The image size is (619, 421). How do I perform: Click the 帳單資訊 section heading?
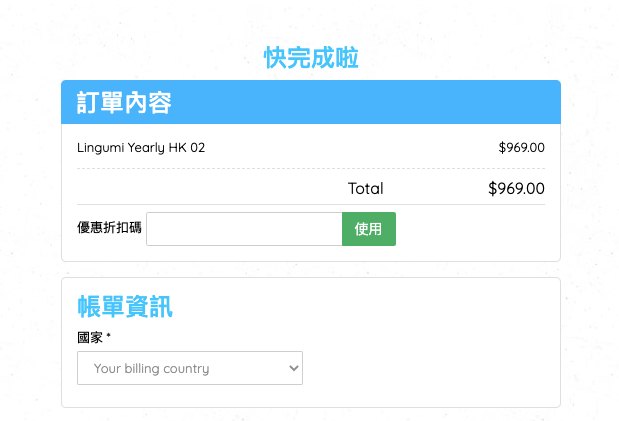125,306
